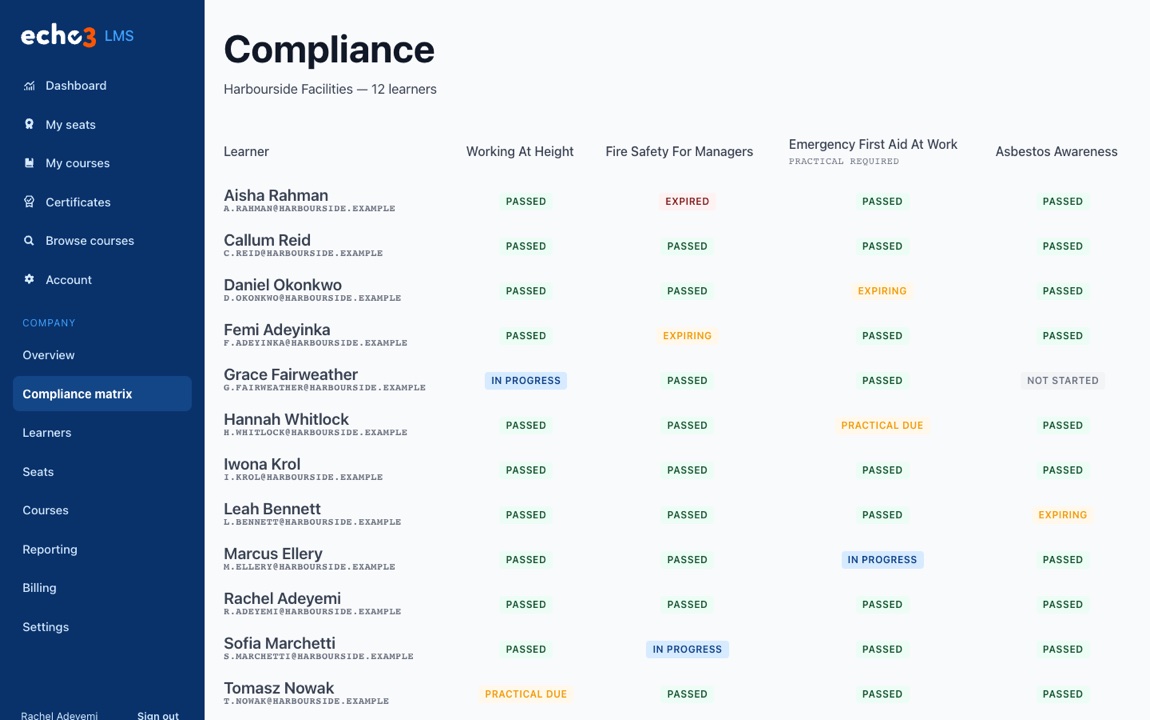
Task: Click Grace Fairweather's NOT STARTED badge
Action: click(1063, 381)
